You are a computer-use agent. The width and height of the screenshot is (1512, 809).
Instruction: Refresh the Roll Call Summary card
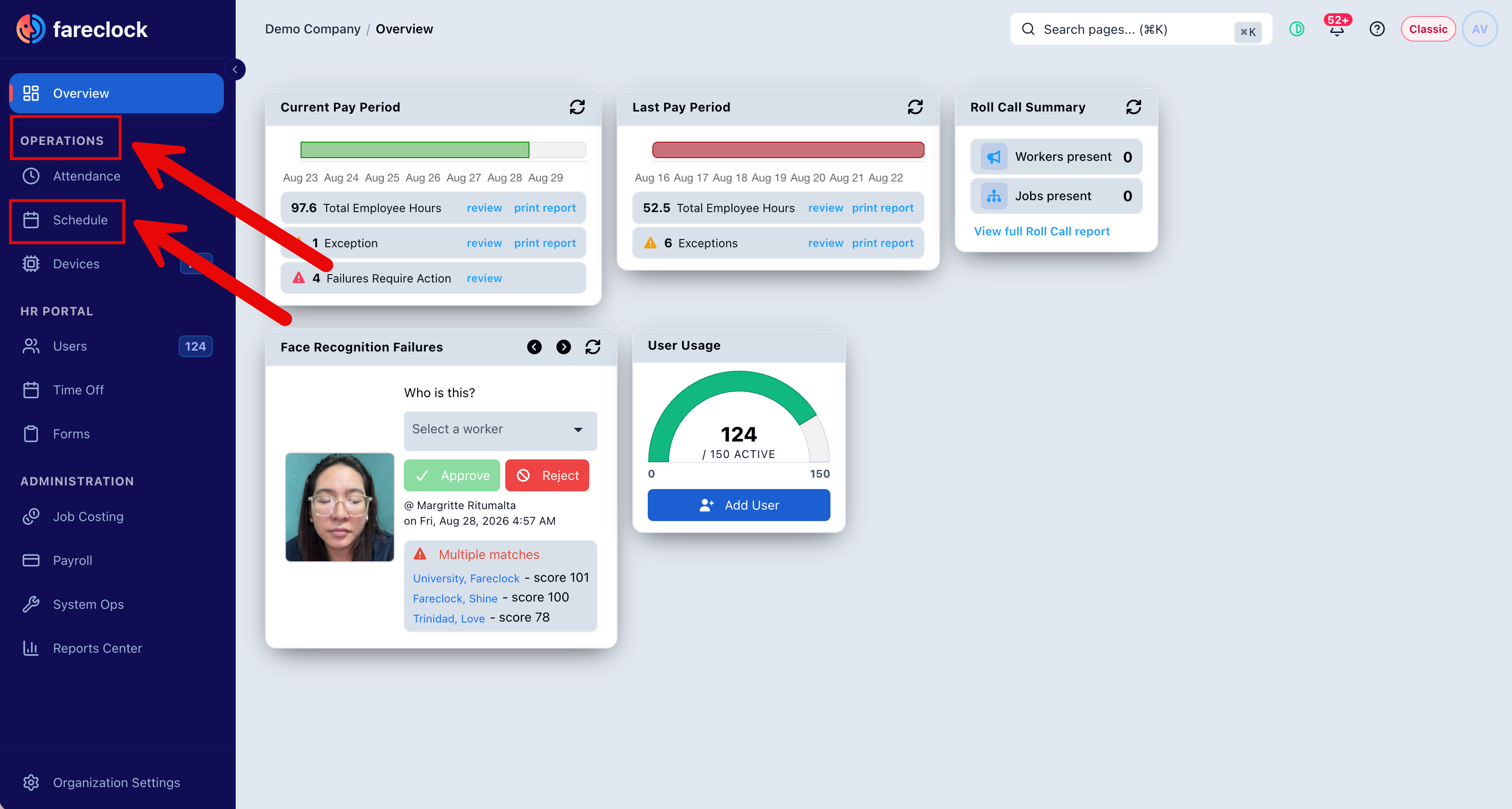[1133, 107]
